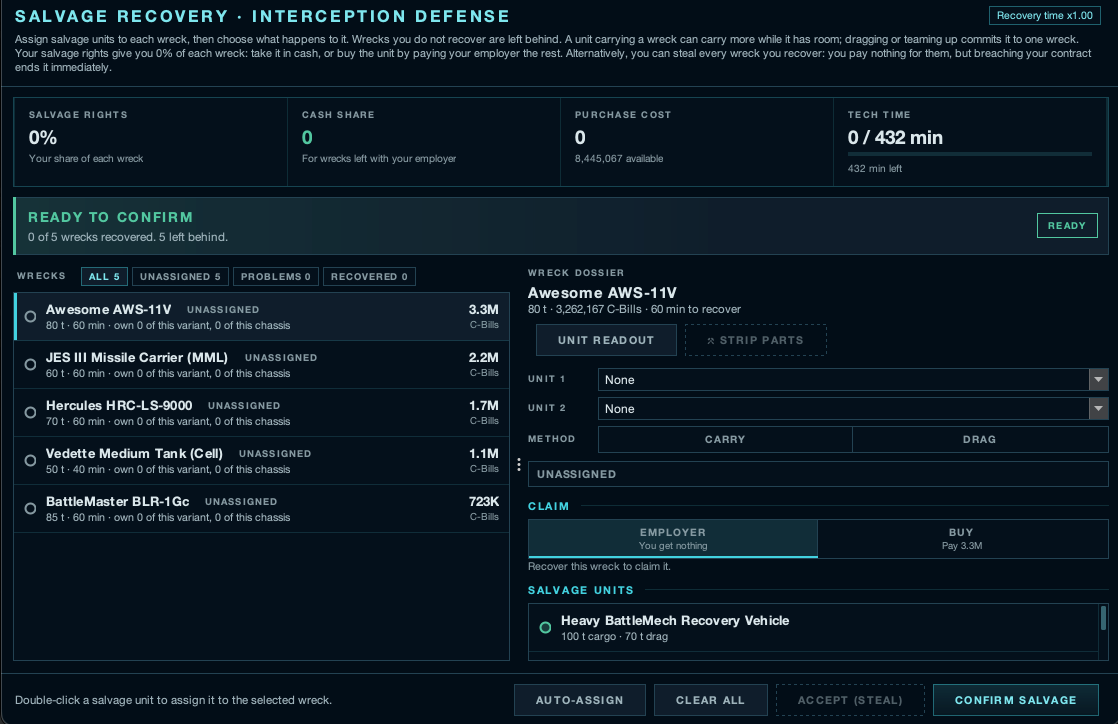Click the Strip Parts button
1118x724 pixels.
(x=756, y=340)
